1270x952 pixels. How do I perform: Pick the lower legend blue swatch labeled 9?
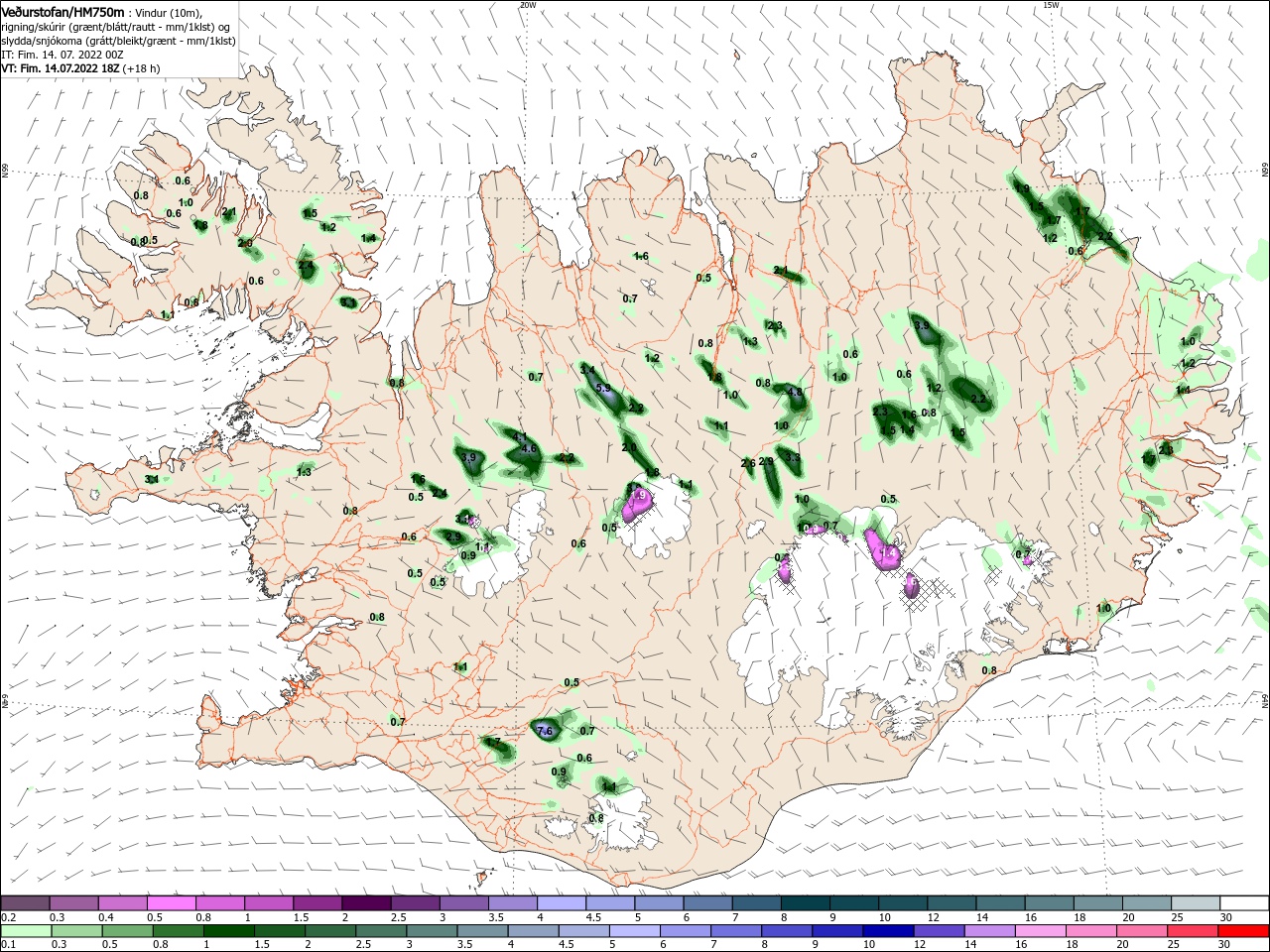[x=836, y=931]
